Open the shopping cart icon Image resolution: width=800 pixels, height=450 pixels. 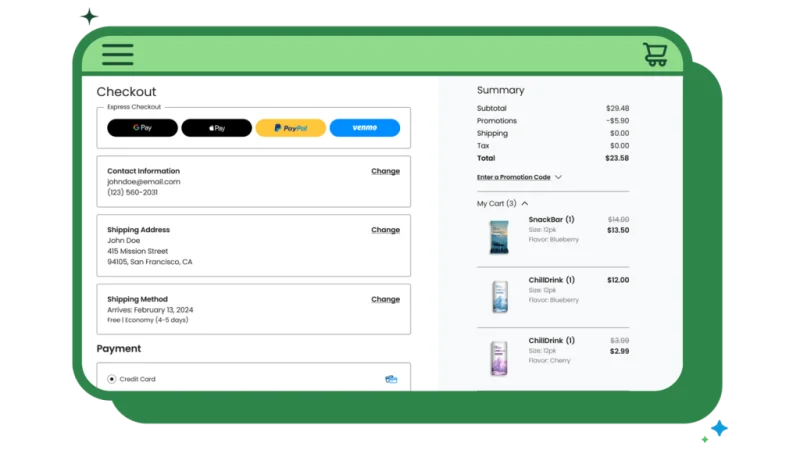pyautogui.click(x=655, y=54)
